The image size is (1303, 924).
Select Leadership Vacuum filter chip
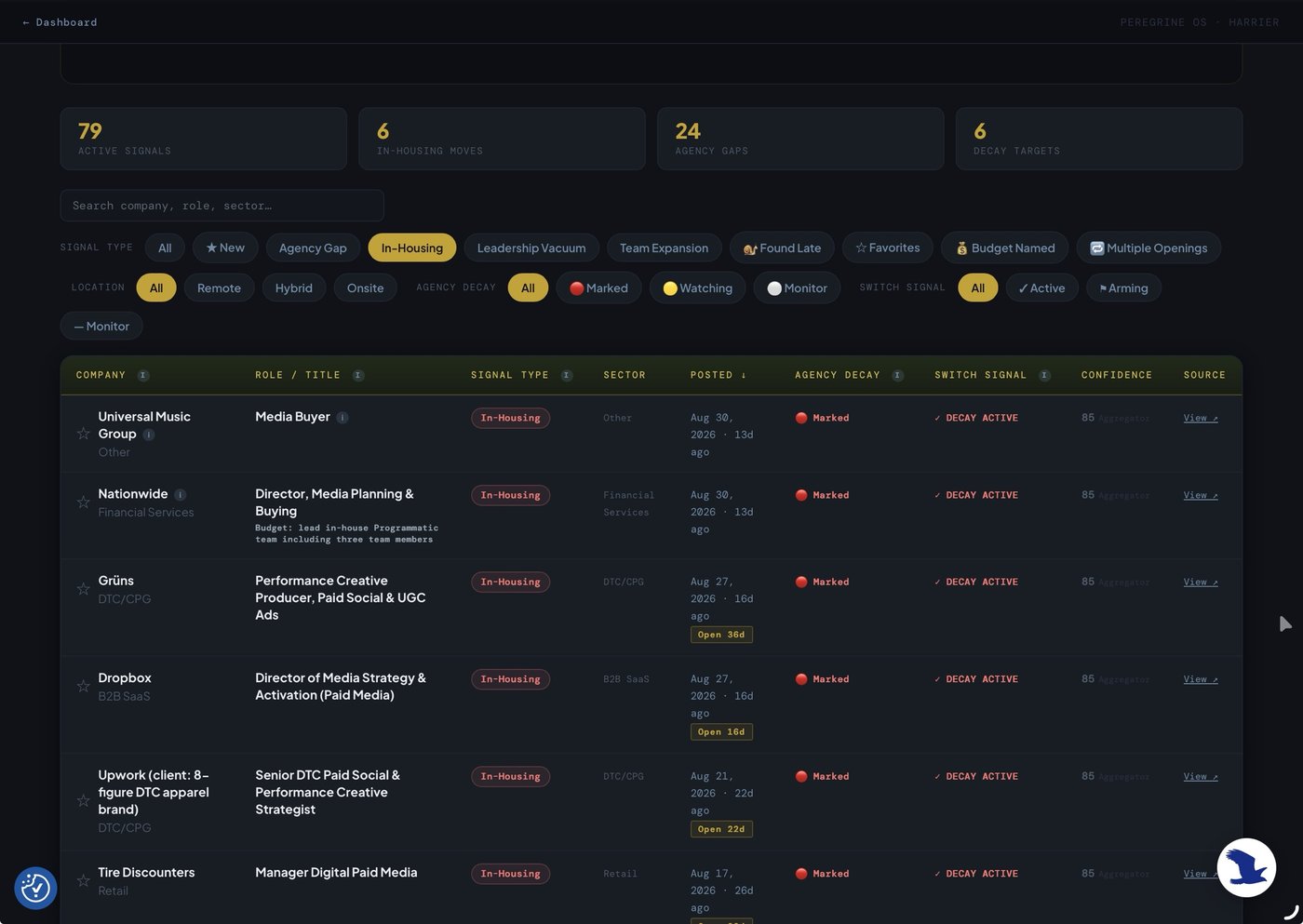[x=531, y=248]
